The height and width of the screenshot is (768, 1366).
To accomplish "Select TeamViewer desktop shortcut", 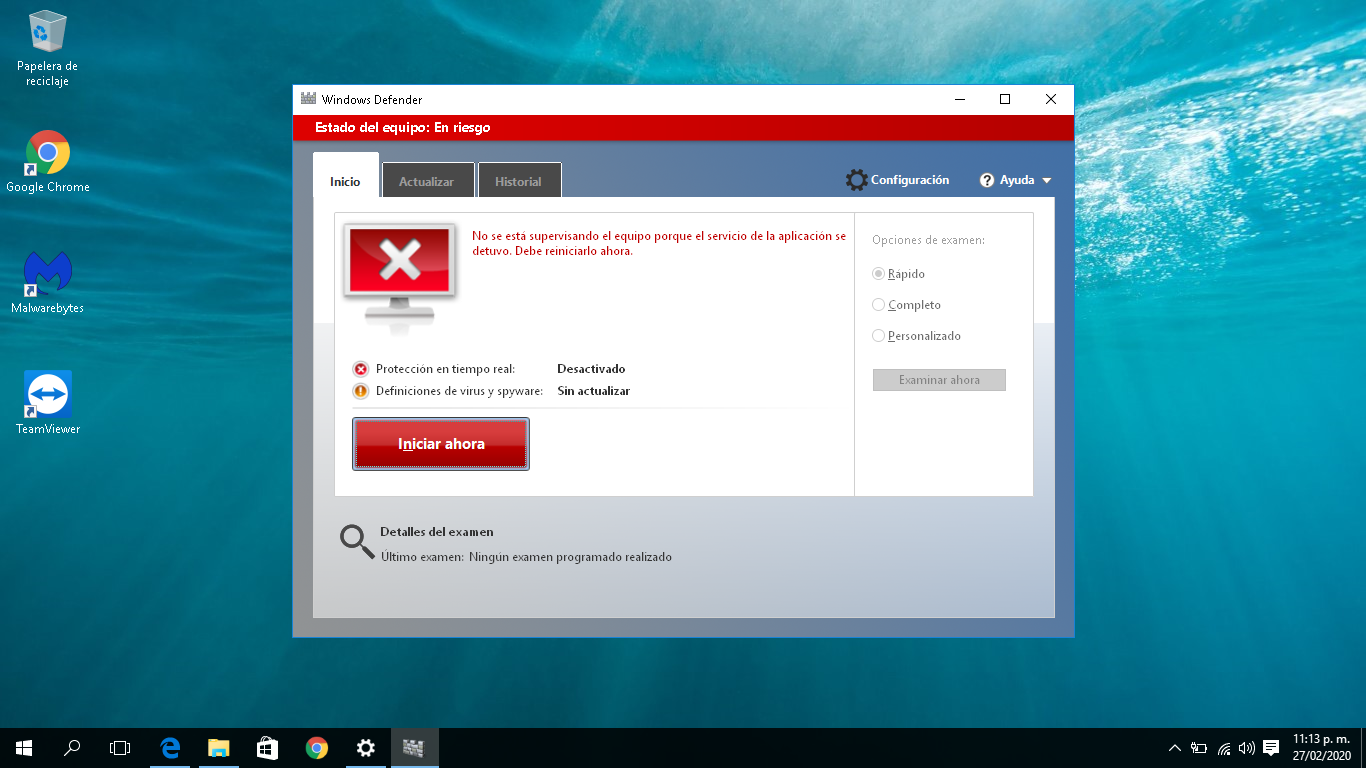I will (47, 403).
